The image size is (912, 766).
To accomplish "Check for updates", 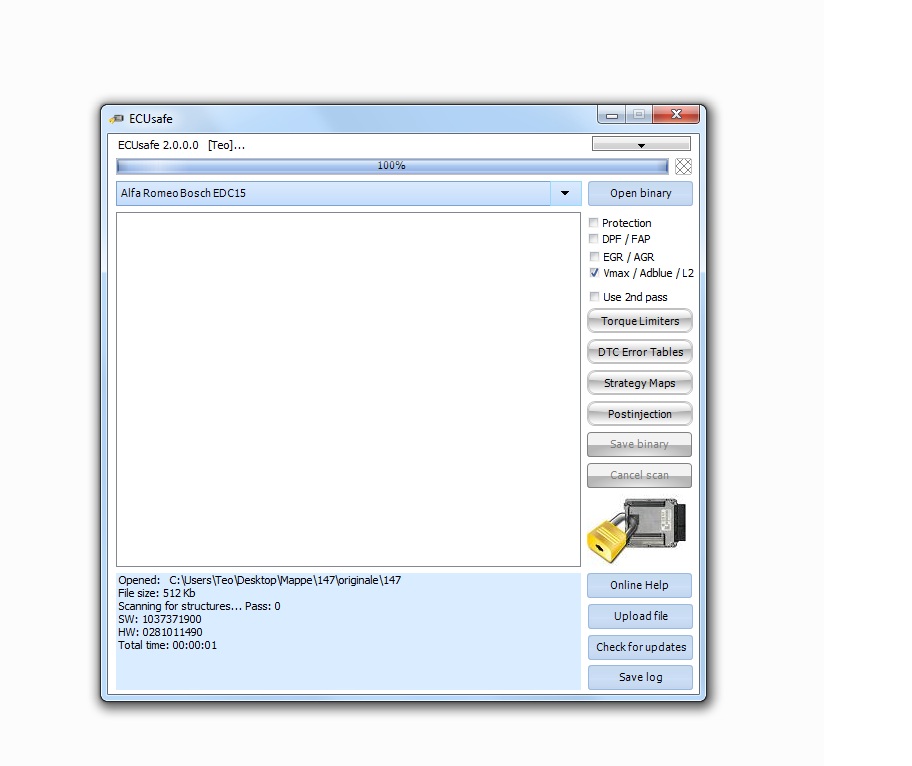I will [640, 647].
